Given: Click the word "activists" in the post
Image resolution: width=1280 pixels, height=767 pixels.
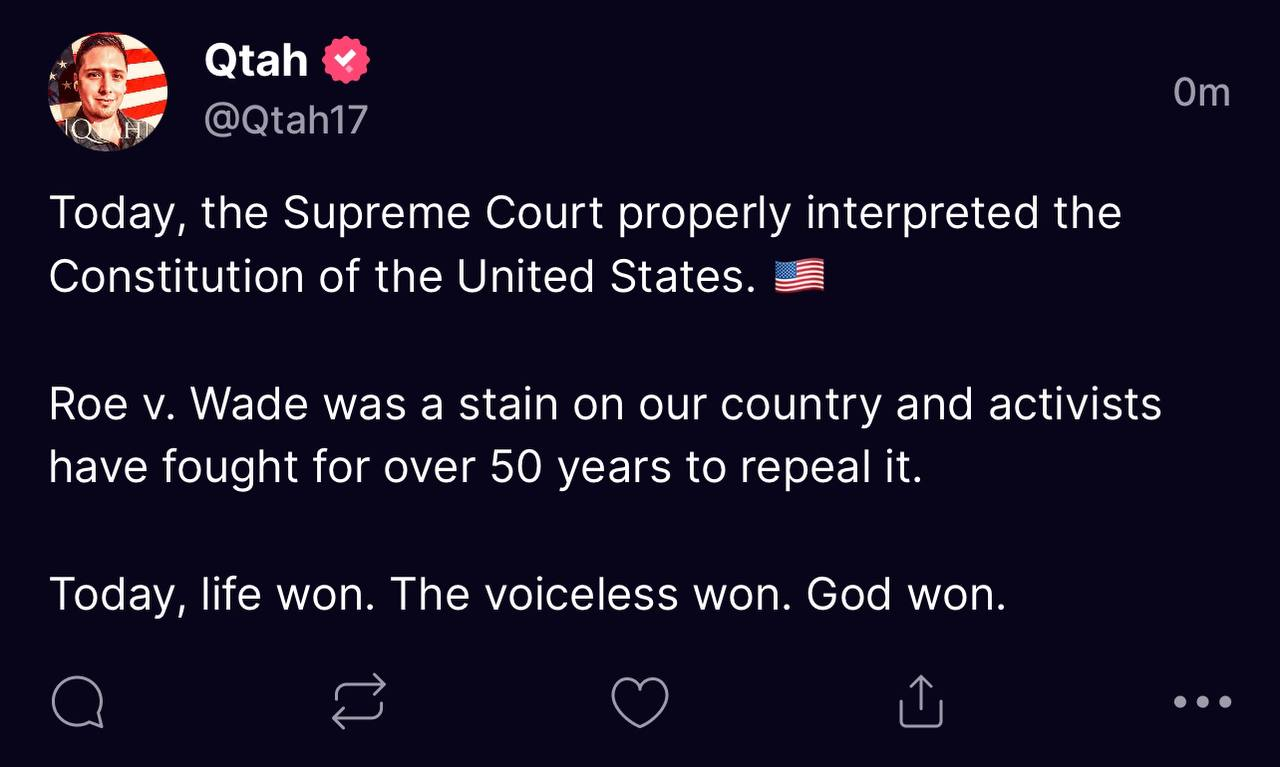Looking at the screenshot, I should tap(1075, 405).
